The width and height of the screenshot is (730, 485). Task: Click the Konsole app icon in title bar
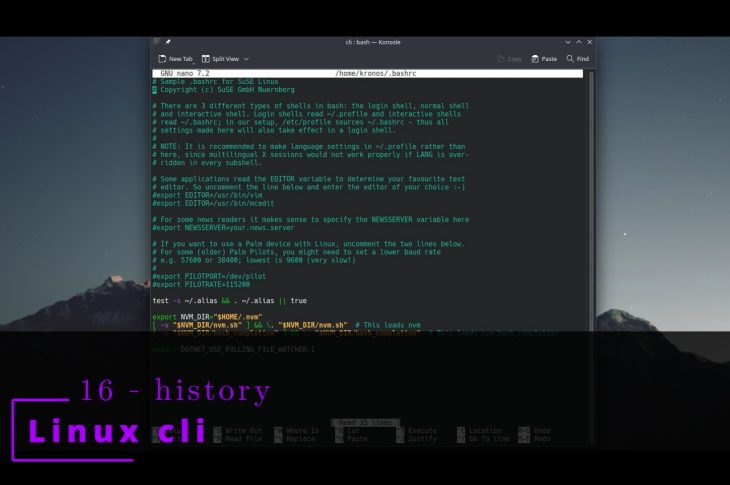pyautogui.click(x=156, y=42)
